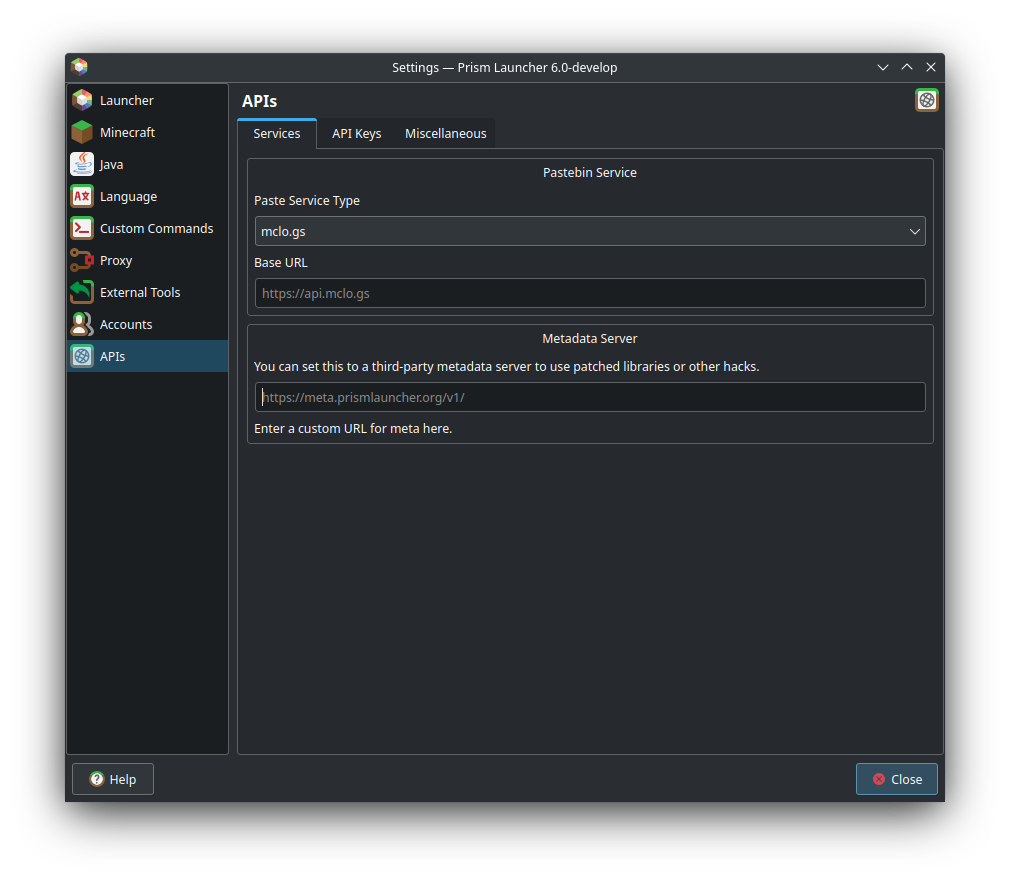1010x879 pixels.
Task: Select the Minecraft grass block icon
Action: (x=82, y=132)
